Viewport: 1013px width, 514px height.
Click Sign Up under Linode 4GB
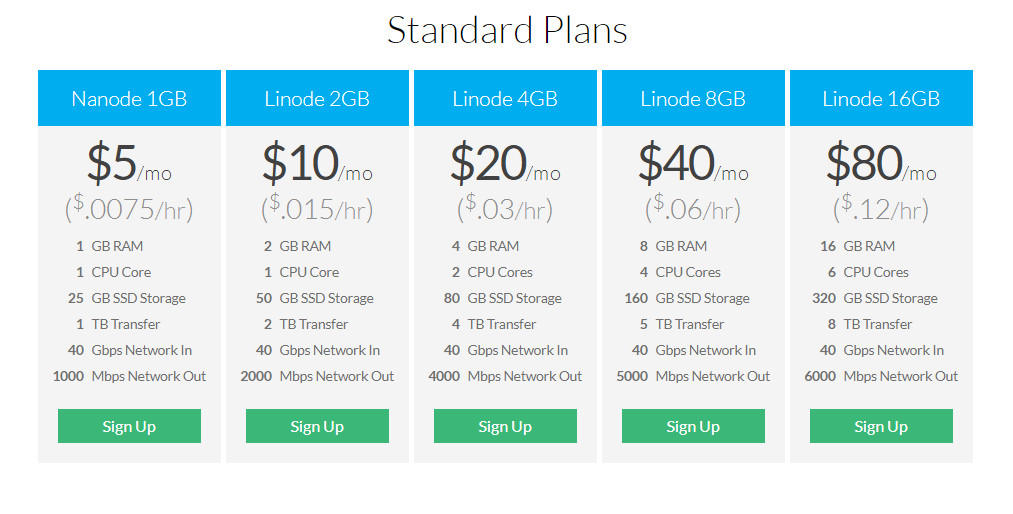(505, 426)
